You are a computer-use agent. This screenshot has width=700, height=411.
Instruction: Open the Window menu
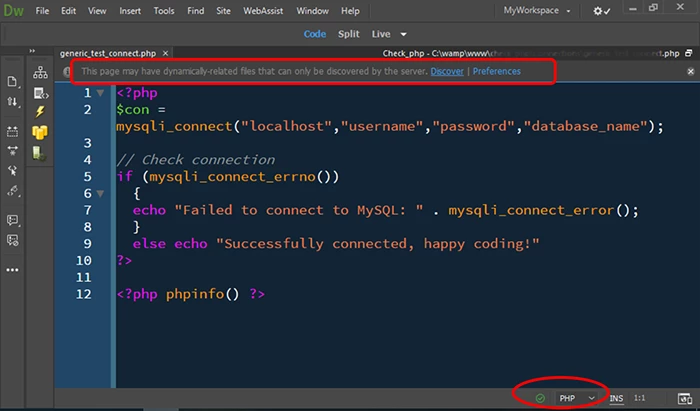312,11
